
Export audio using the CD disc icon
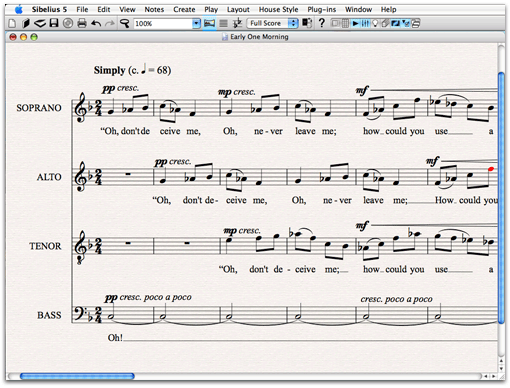(x=68, y=23)
